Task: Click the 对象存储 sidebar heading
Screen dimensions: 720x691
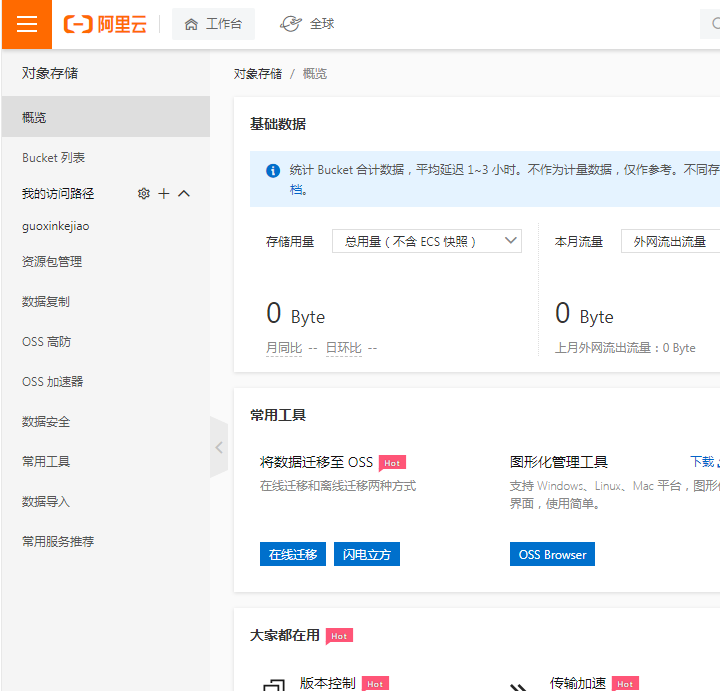Action: (50, 73)
